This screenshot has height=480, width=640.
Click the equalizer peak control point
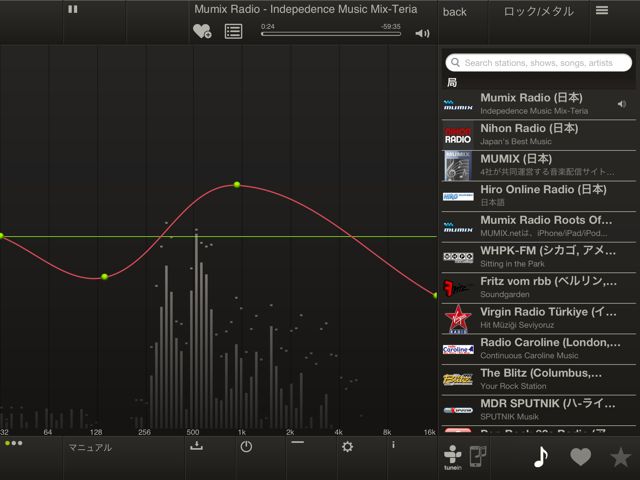pos(237,184)
